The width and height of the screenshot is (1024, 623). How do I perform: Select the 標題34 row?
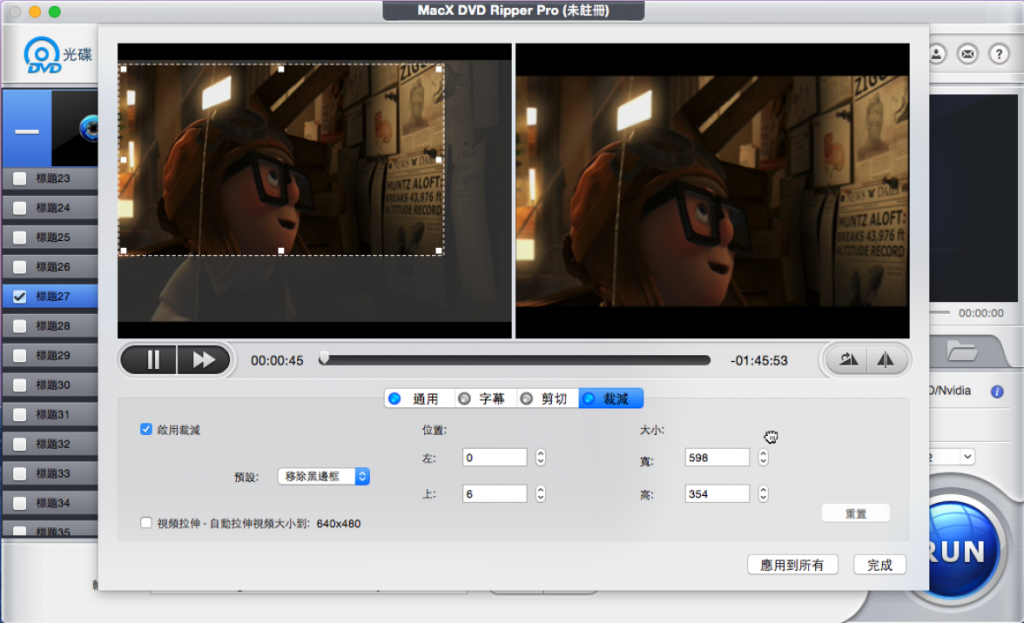[x=50, y=503]
